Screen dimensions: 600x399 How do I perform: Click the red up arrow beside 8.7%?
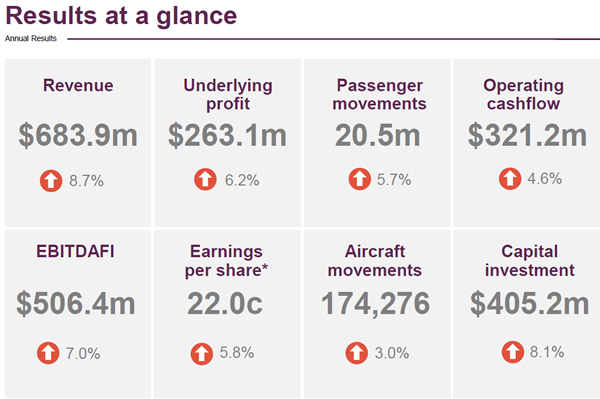pos(51,181)
